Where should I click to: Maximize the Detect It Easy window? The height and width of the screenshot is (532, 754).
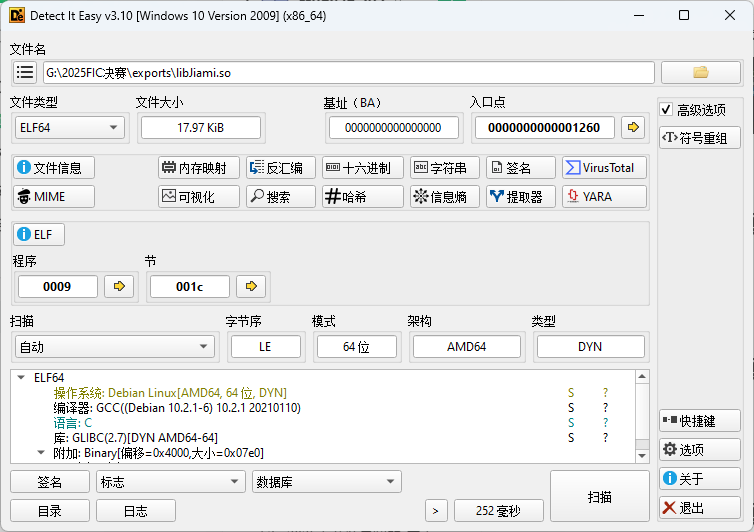(684, 15)
